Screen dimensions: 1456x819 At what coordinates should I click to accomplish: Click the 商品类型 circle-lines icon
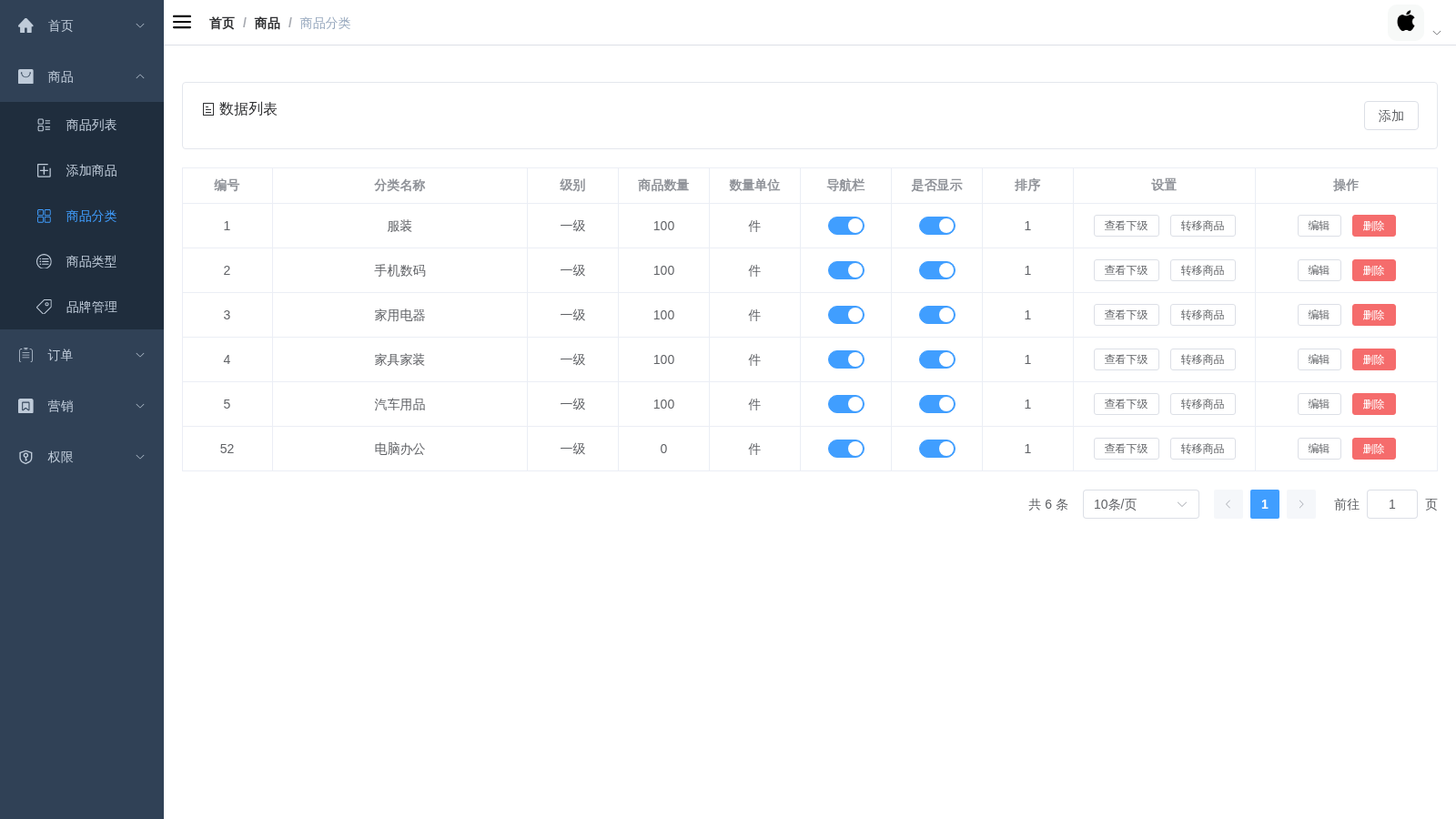tap(44, 261)
